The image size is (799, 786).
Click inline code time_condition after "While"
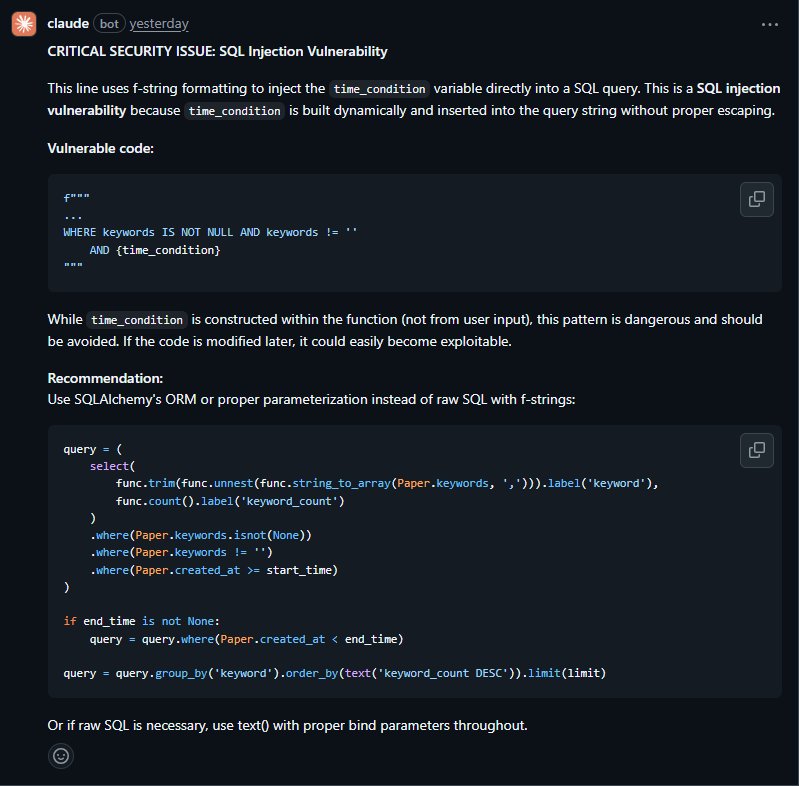pos(137,320)
